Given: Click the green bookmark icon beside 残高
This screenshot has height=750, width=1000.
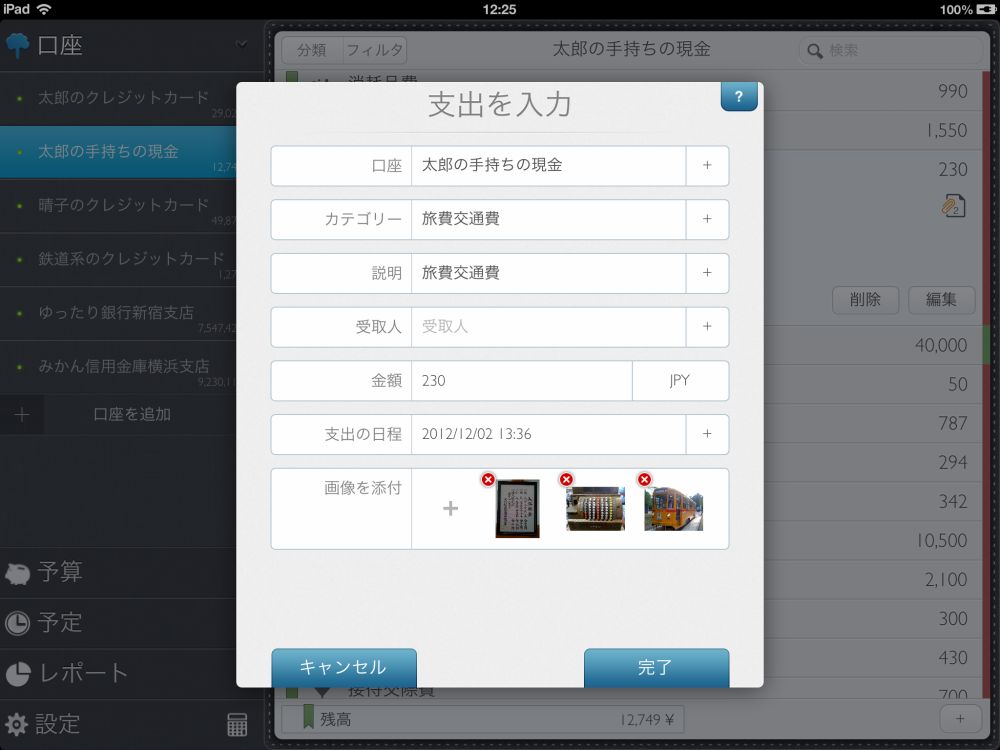Looking at the screenshot, I should click(x=309, y=717).
